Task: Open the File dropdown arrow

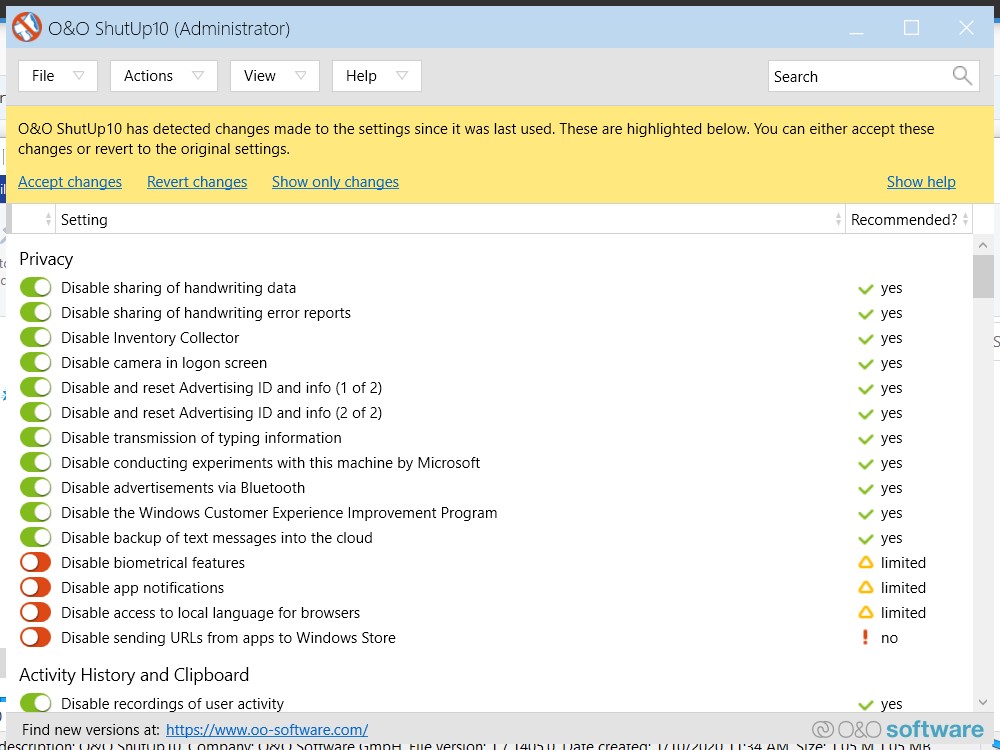Action: pyautogui.click(x=78, y=75)
